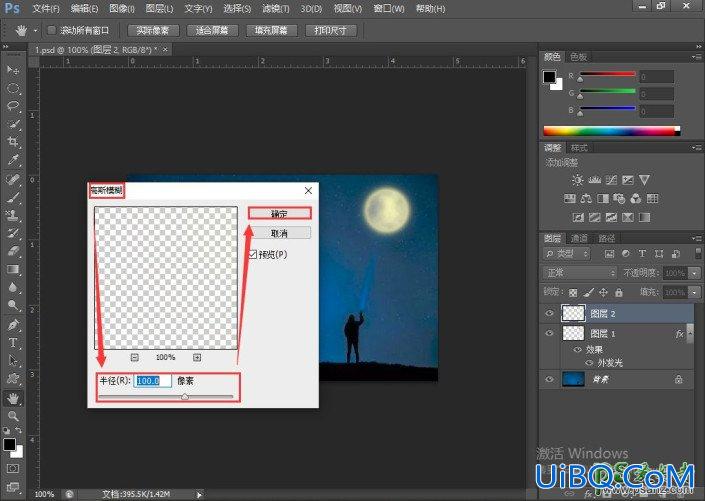Image resolution: width=705 pixels, height=501 pixels.
Task: Open the 滤镜(T) menu
Action: coord(276,9)
